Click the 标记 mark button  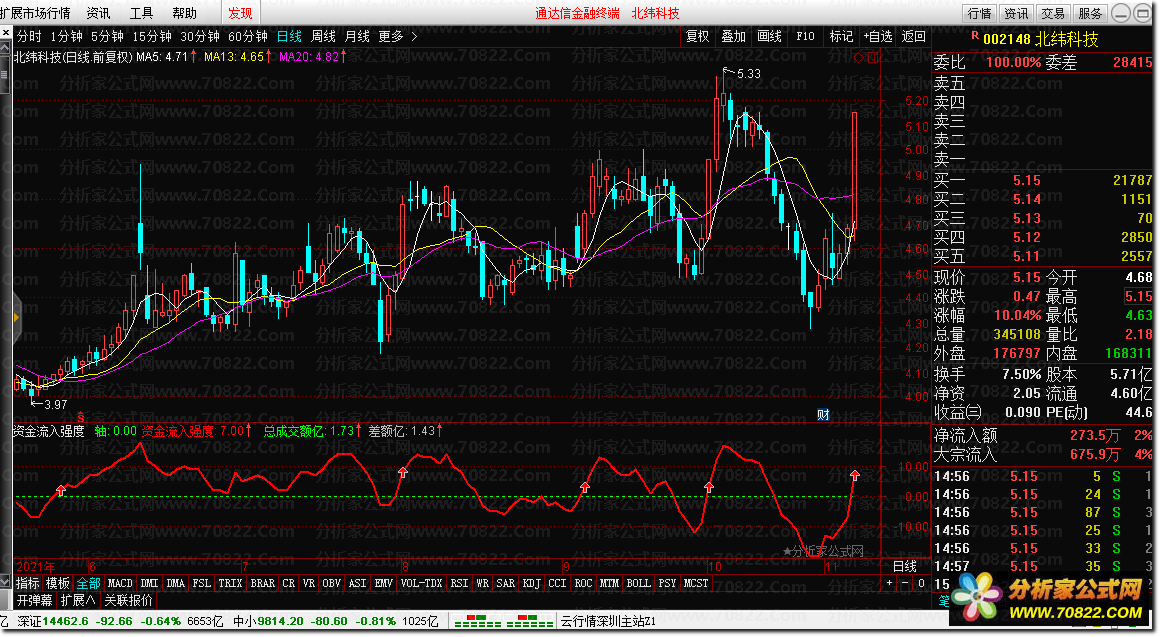click(x=841, y=36)
